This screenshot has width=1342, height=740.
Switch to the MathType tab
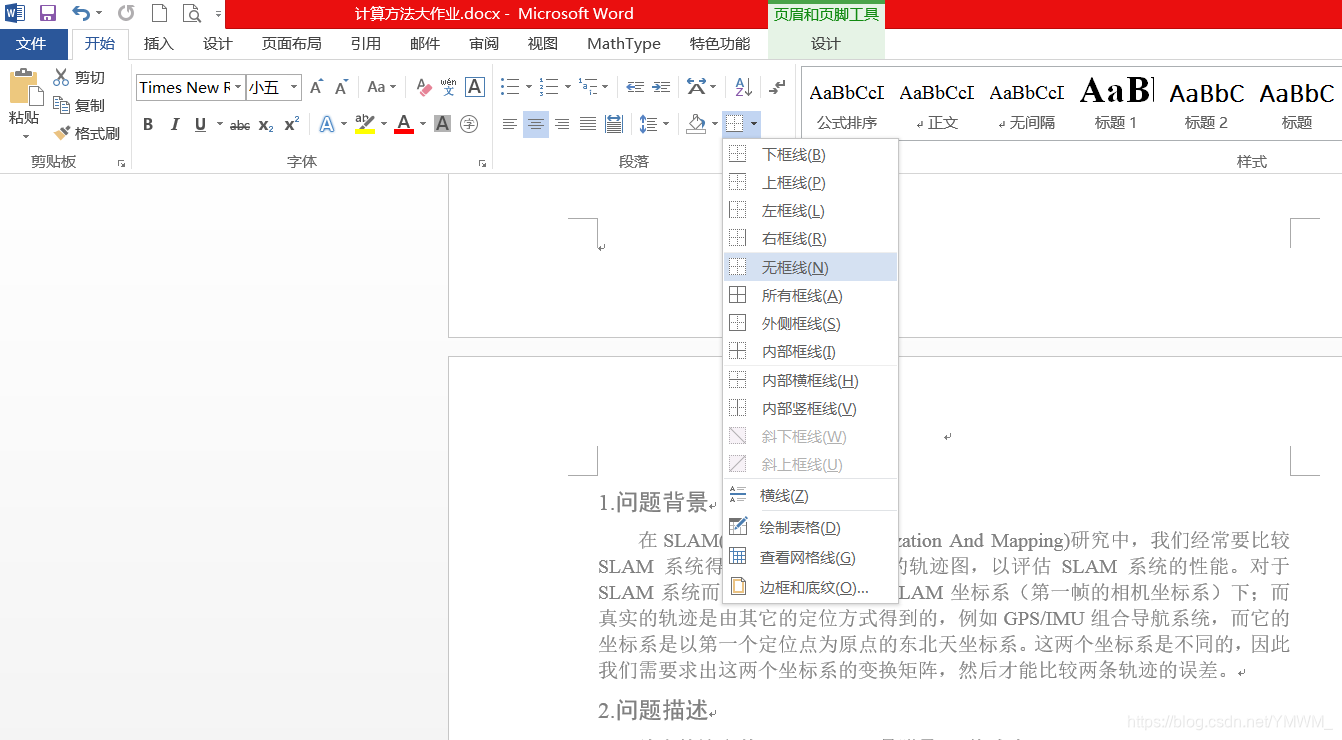pyautogui.click(x=624, y=44)
